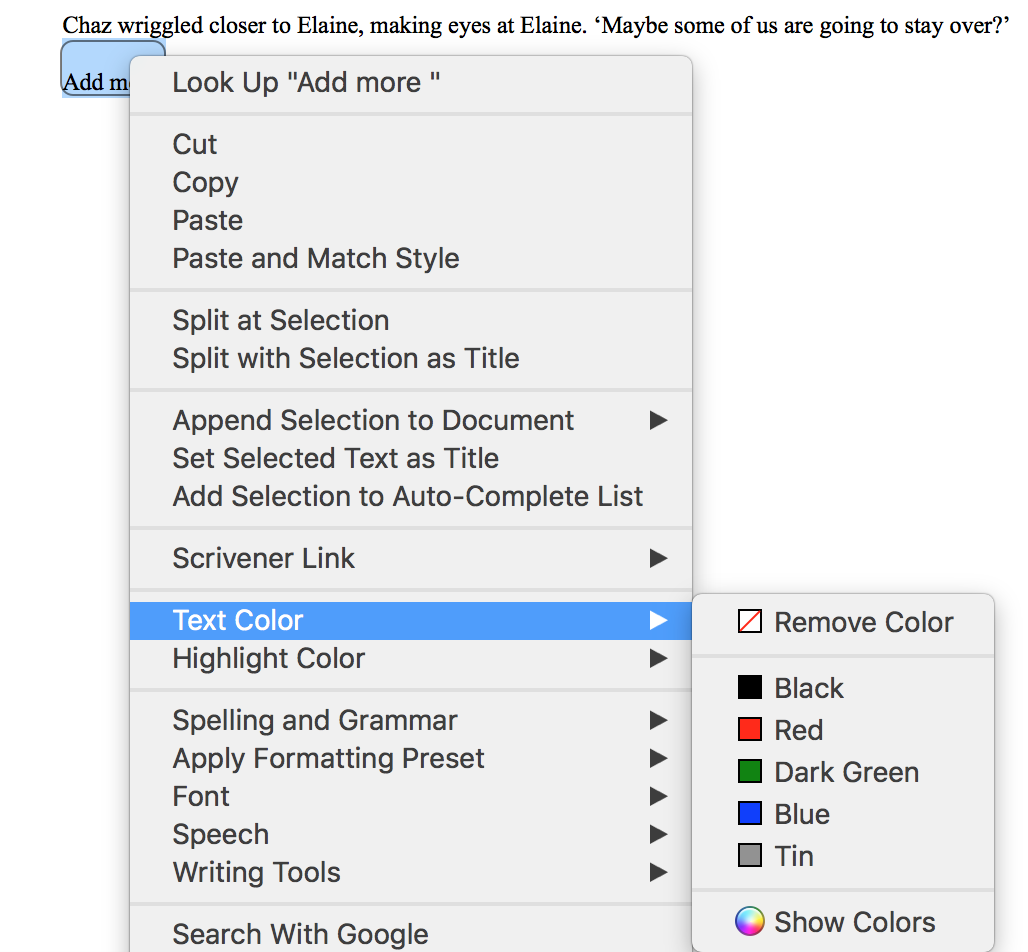Click the selected "Add m" text in editor
Image resolution: width=1028 pixels, height=952 pixels.
pyautogui.click(x=96, y=83)
